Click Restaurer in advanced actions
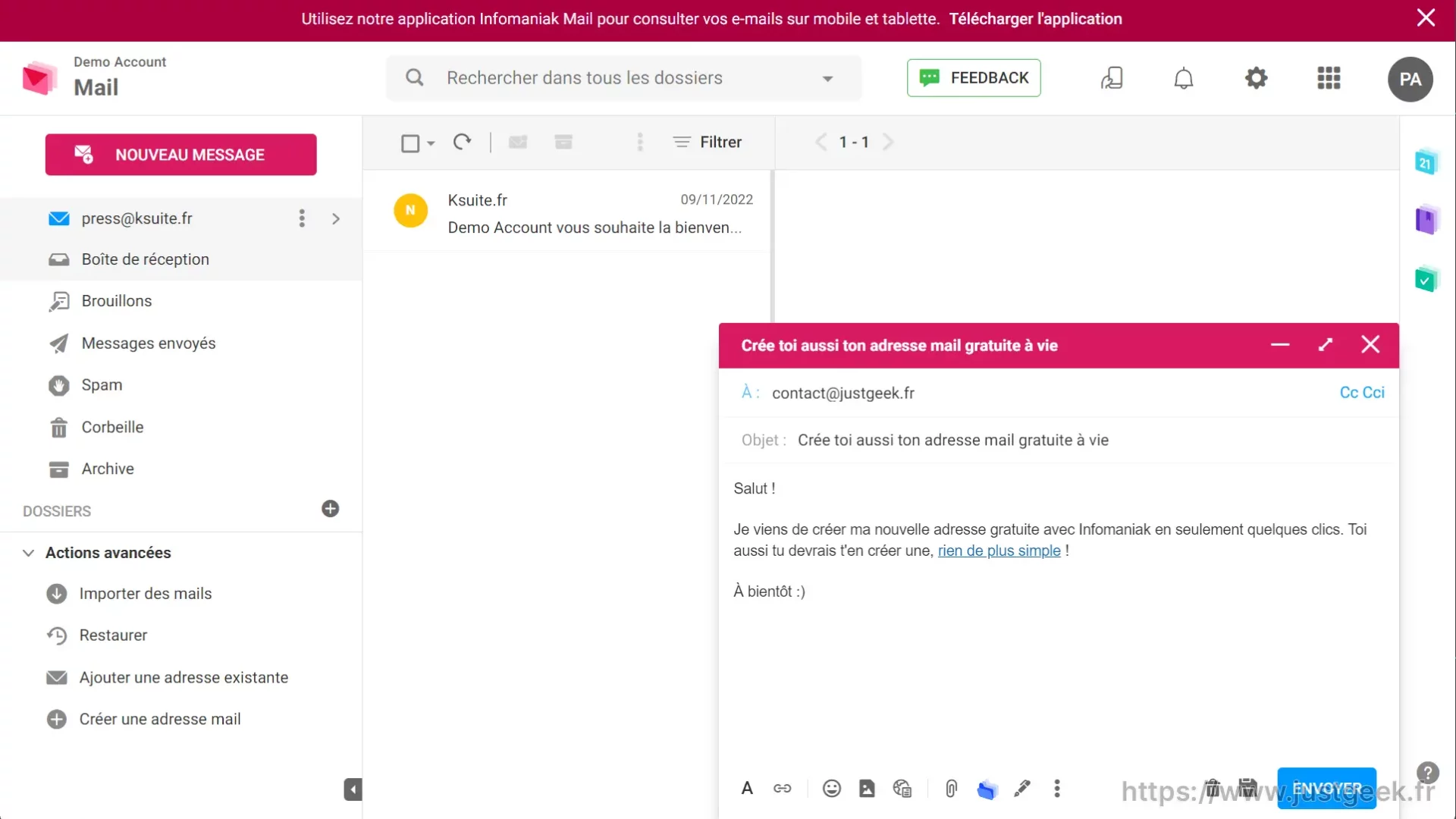Viewport: 1456px width, 819px height. click(x=113, y=635)
